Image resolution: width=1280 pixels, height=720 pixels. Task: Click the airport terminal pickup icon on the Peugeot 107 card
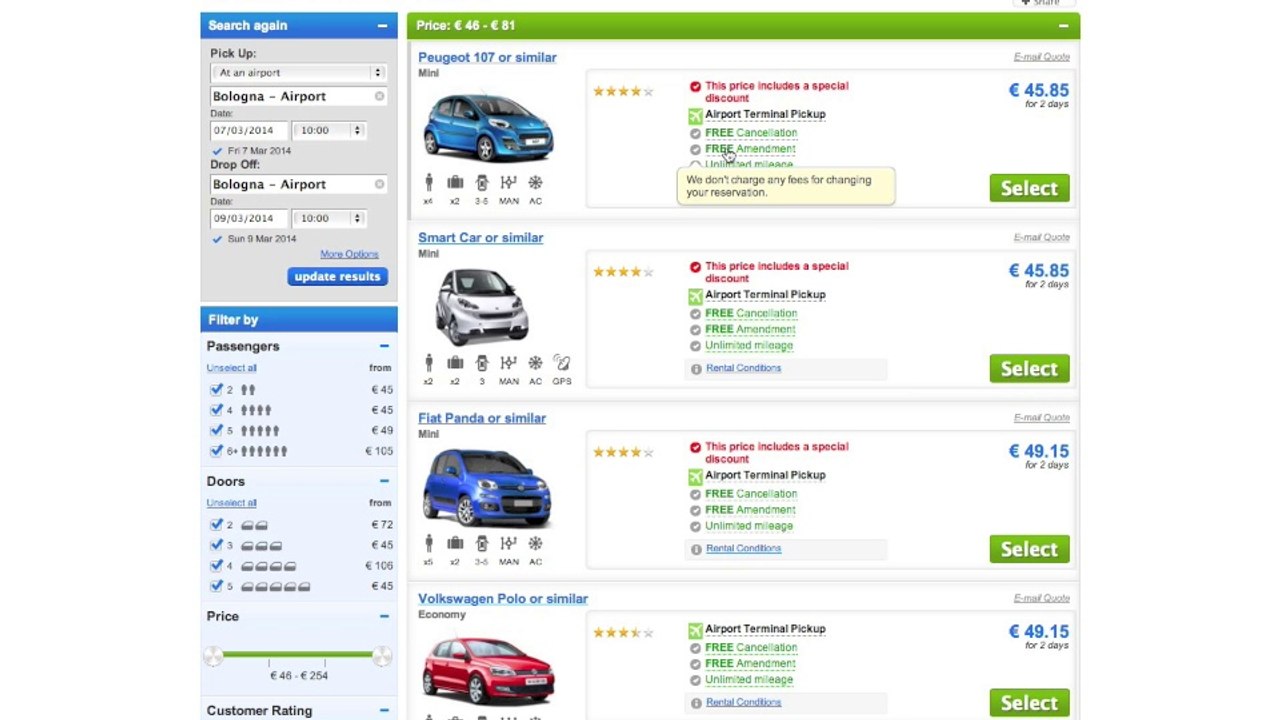tap(695, 115)
